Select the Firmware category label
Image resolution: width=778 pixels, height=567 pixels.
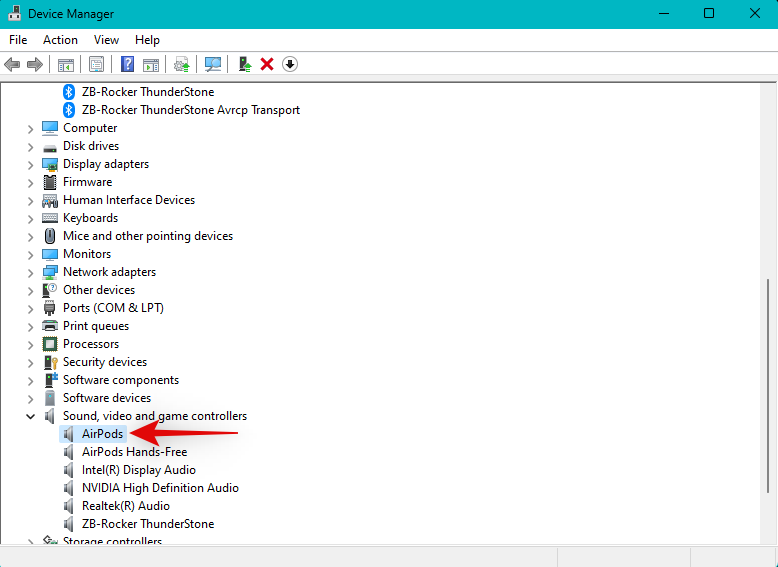[x=87, y=182]
